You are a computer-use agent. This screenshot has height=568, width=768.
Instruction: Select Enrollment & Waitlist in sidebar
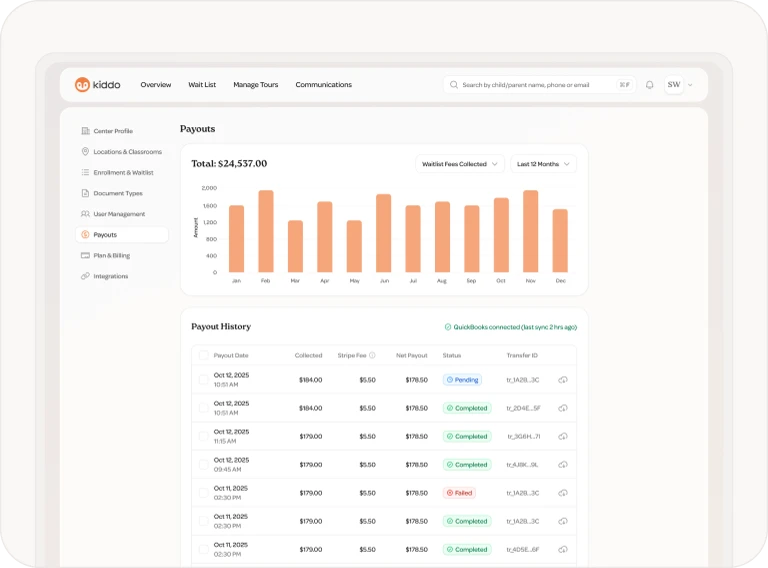coord(122,172)
